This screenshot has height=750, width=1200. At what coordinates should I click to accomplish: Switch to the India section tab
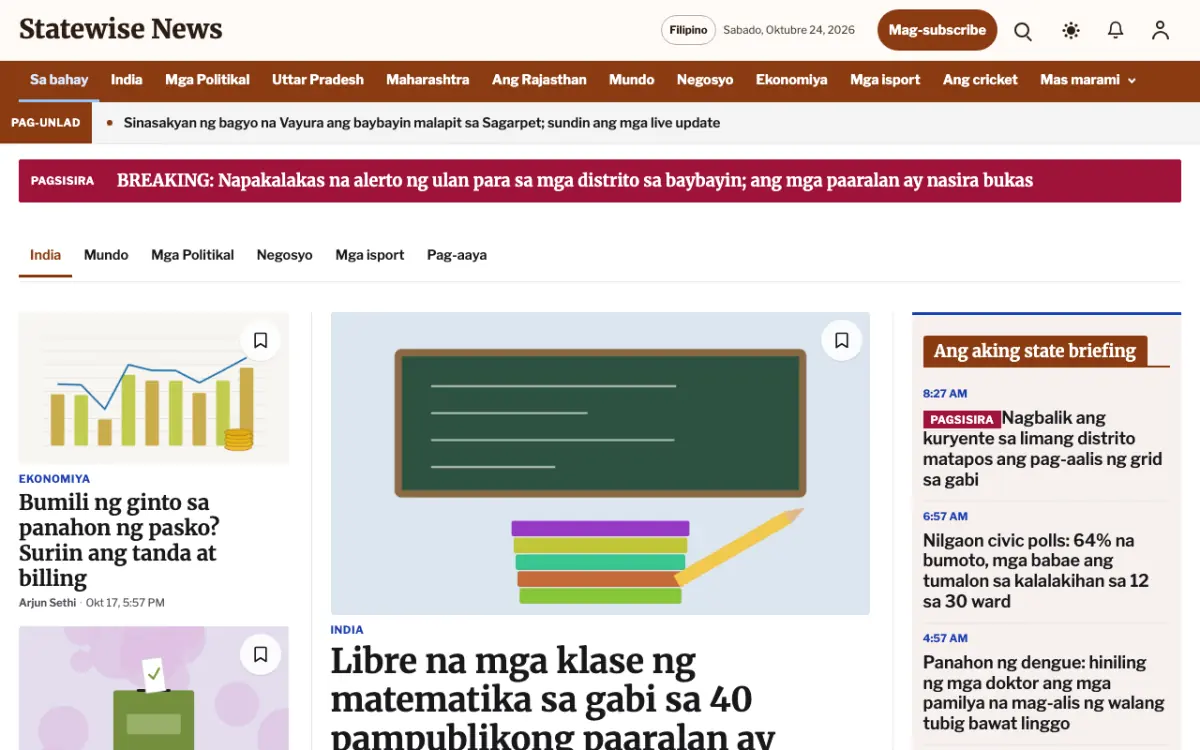point(45,255)
